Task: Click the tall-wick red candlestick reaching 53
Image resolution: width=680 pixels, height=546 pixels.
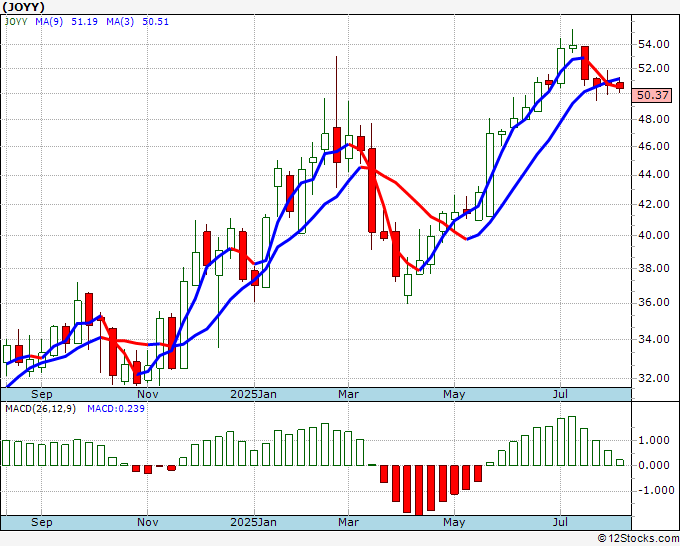Action: (x=337, y=145)
